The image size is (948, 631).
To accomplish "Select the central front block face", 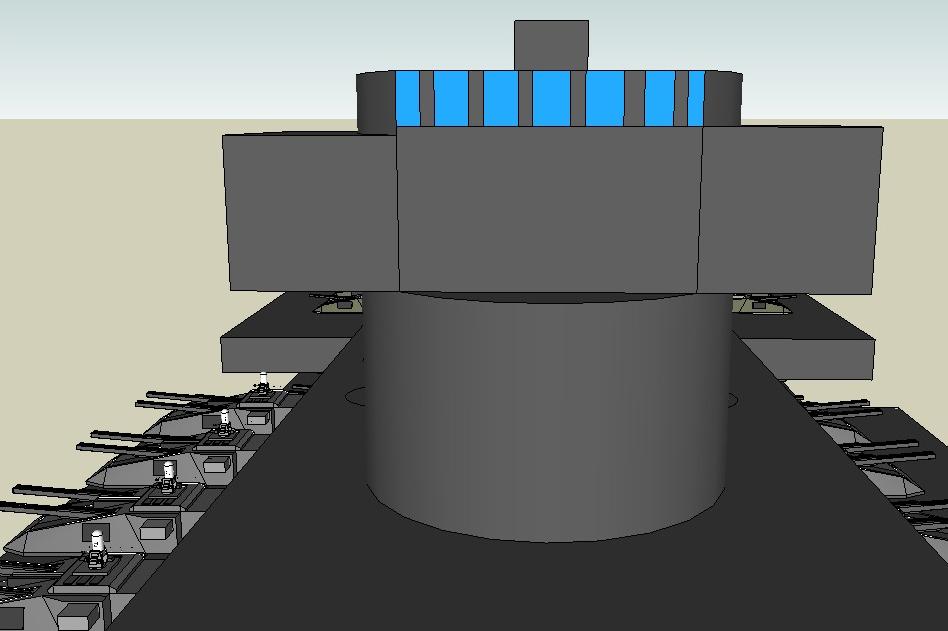I will 550,210.
